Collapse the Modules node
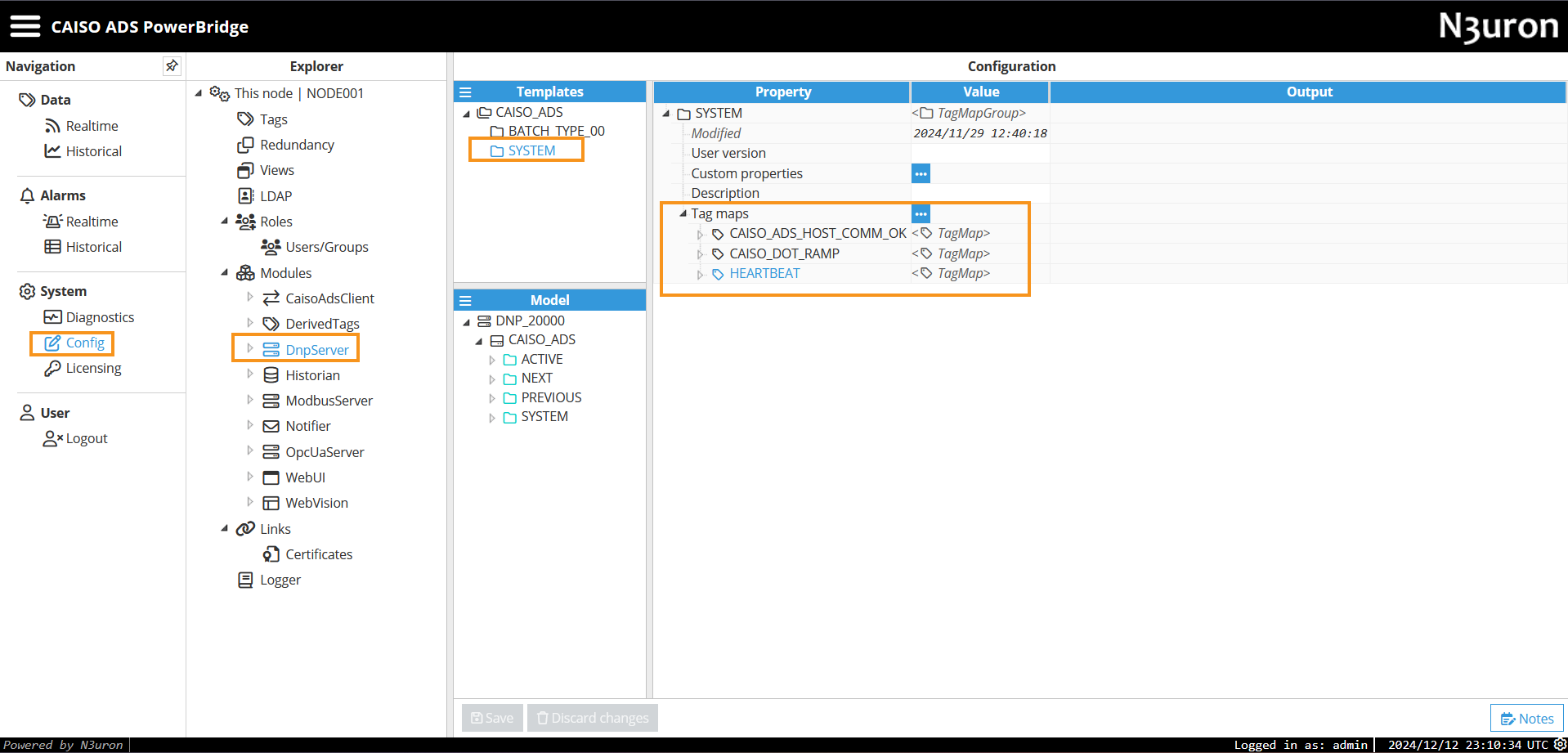Screen dimensions: 1568x753 click(224, 272)
